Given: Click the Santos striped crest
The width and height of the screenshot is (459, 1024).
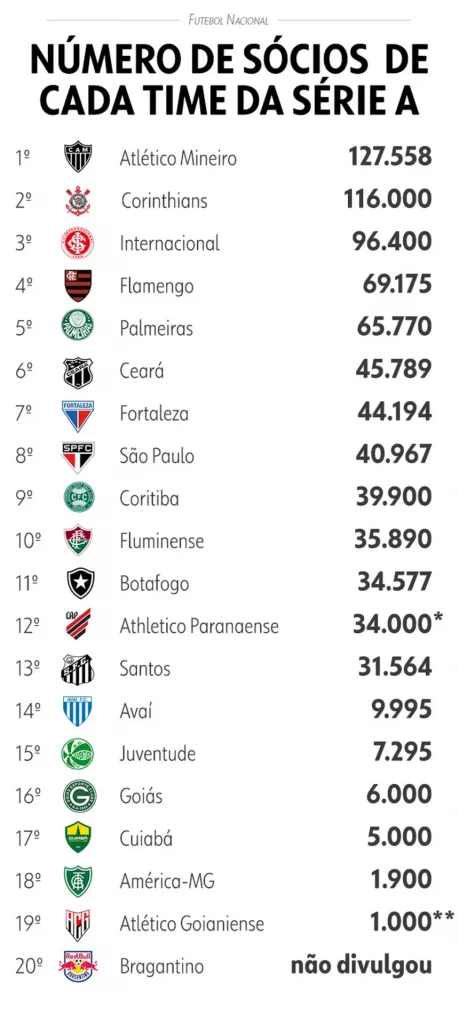Looking at the screenshot, I should click(78, 669).
